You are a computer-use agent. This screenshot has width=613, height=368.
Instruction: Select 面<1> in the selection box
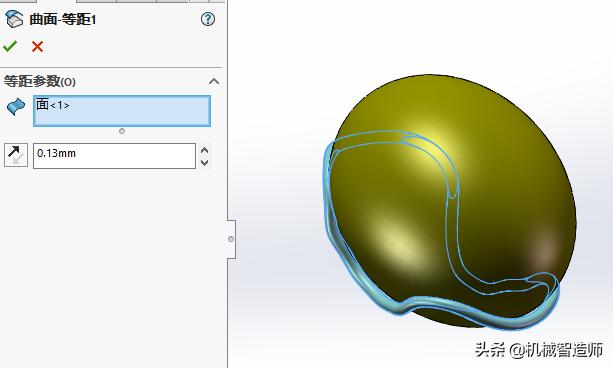point(53,105)
